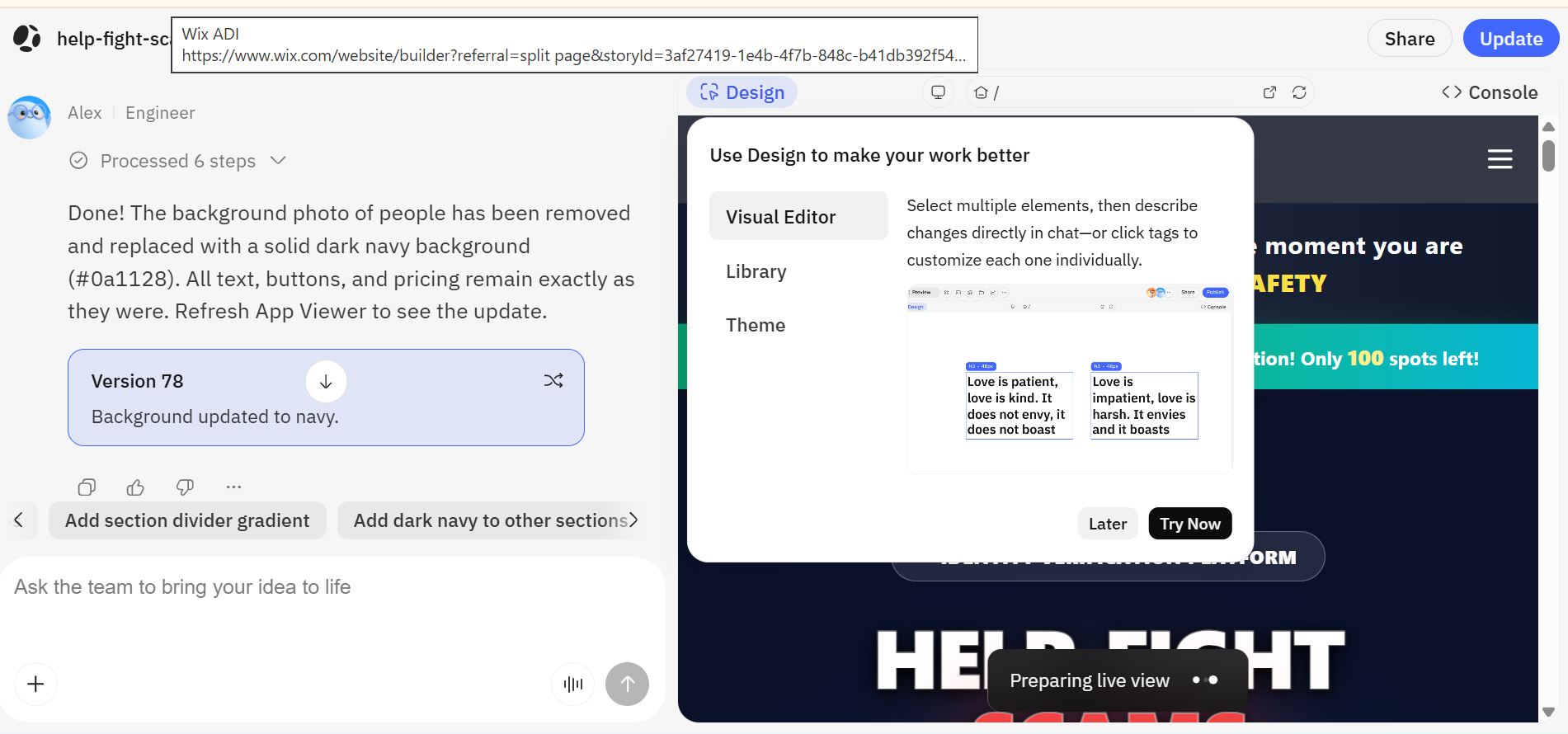This screenshot has height=734, width=1568.
Task: Click the thumbs down icon
Action: [185, 487]
